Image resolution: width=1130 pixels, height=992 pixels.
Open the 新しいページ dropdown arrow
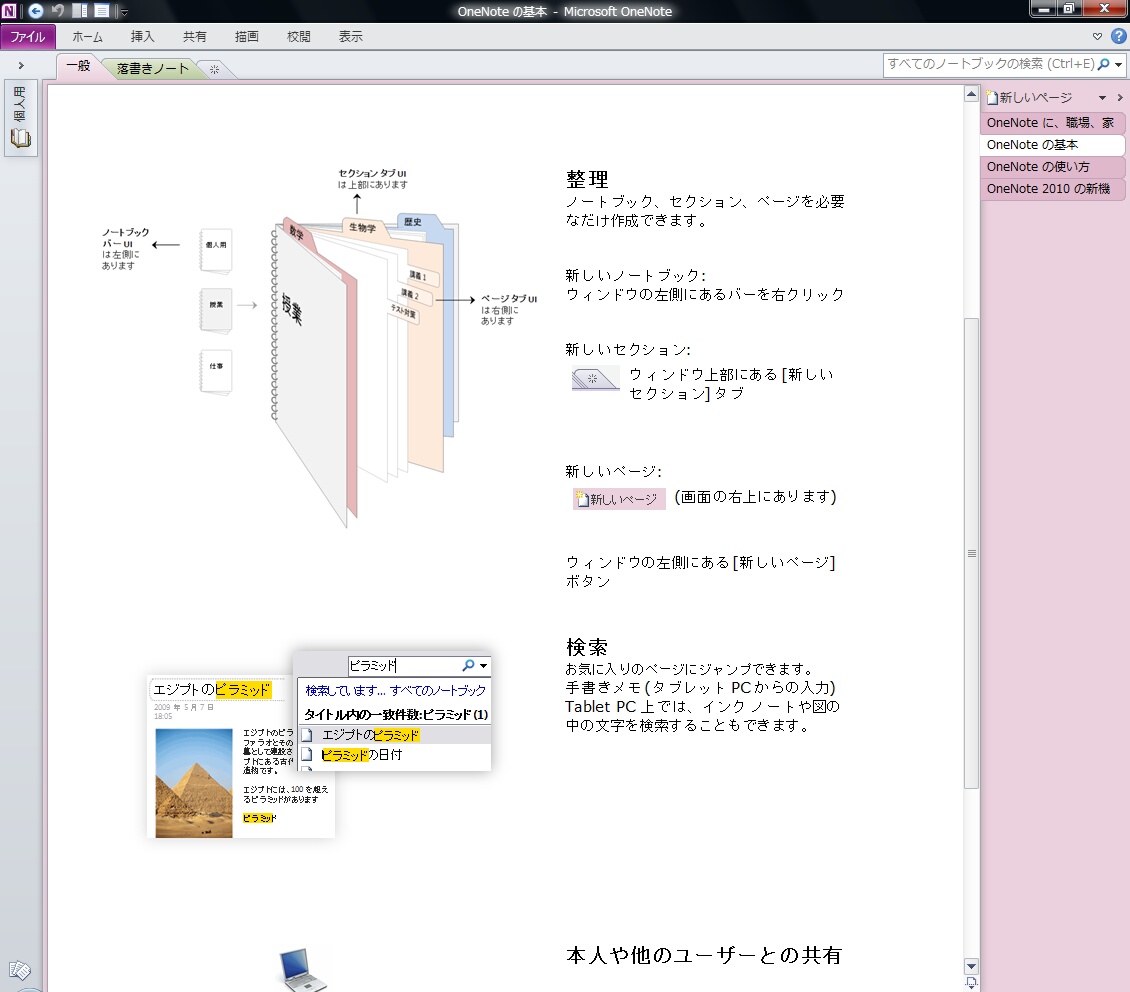click(1102, 98)
